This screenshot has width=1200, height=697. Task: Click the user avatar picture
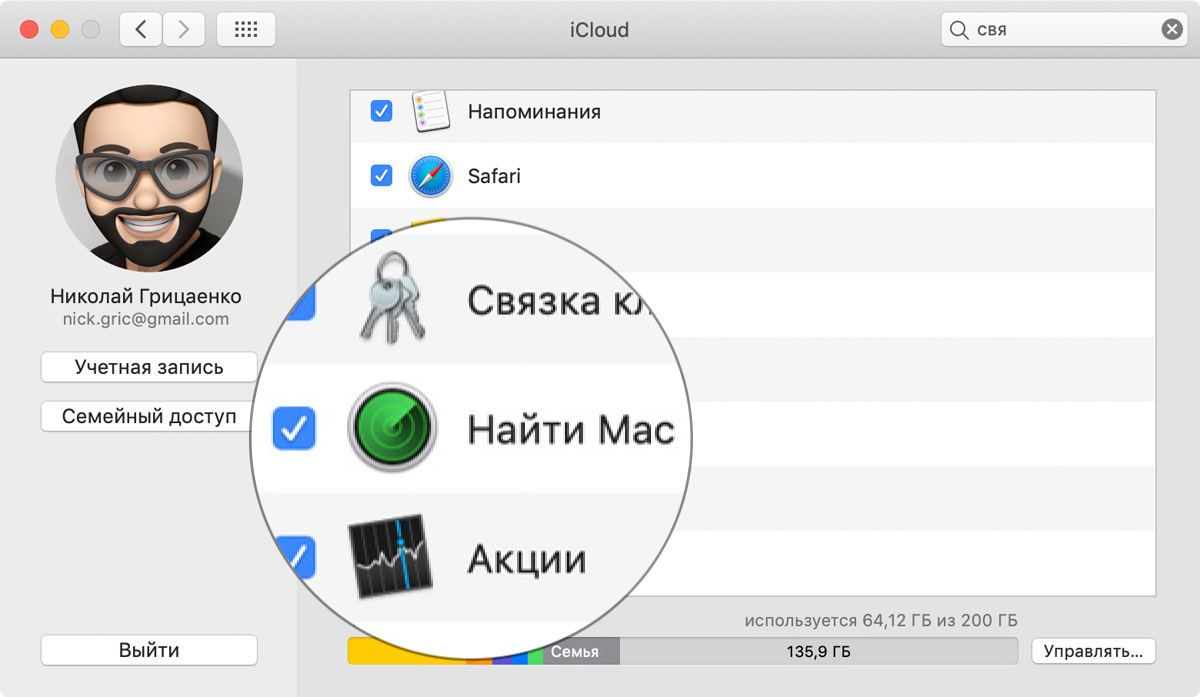149,177
